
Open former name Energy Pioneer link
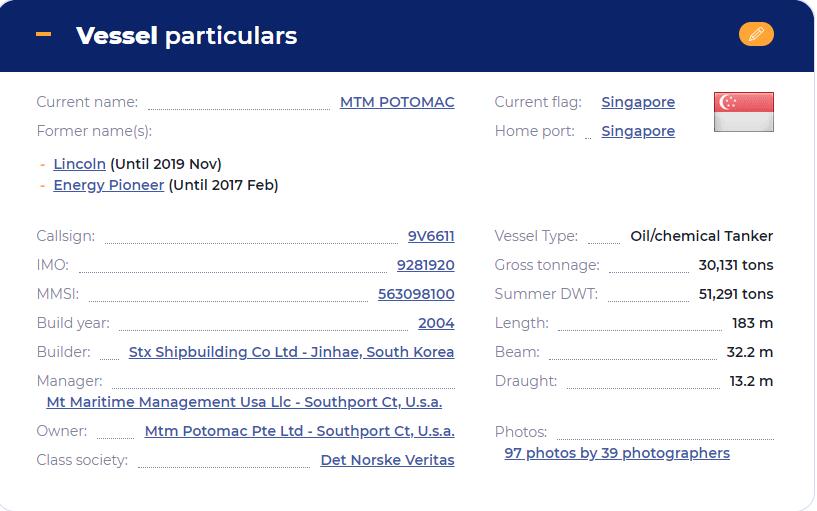108,185
